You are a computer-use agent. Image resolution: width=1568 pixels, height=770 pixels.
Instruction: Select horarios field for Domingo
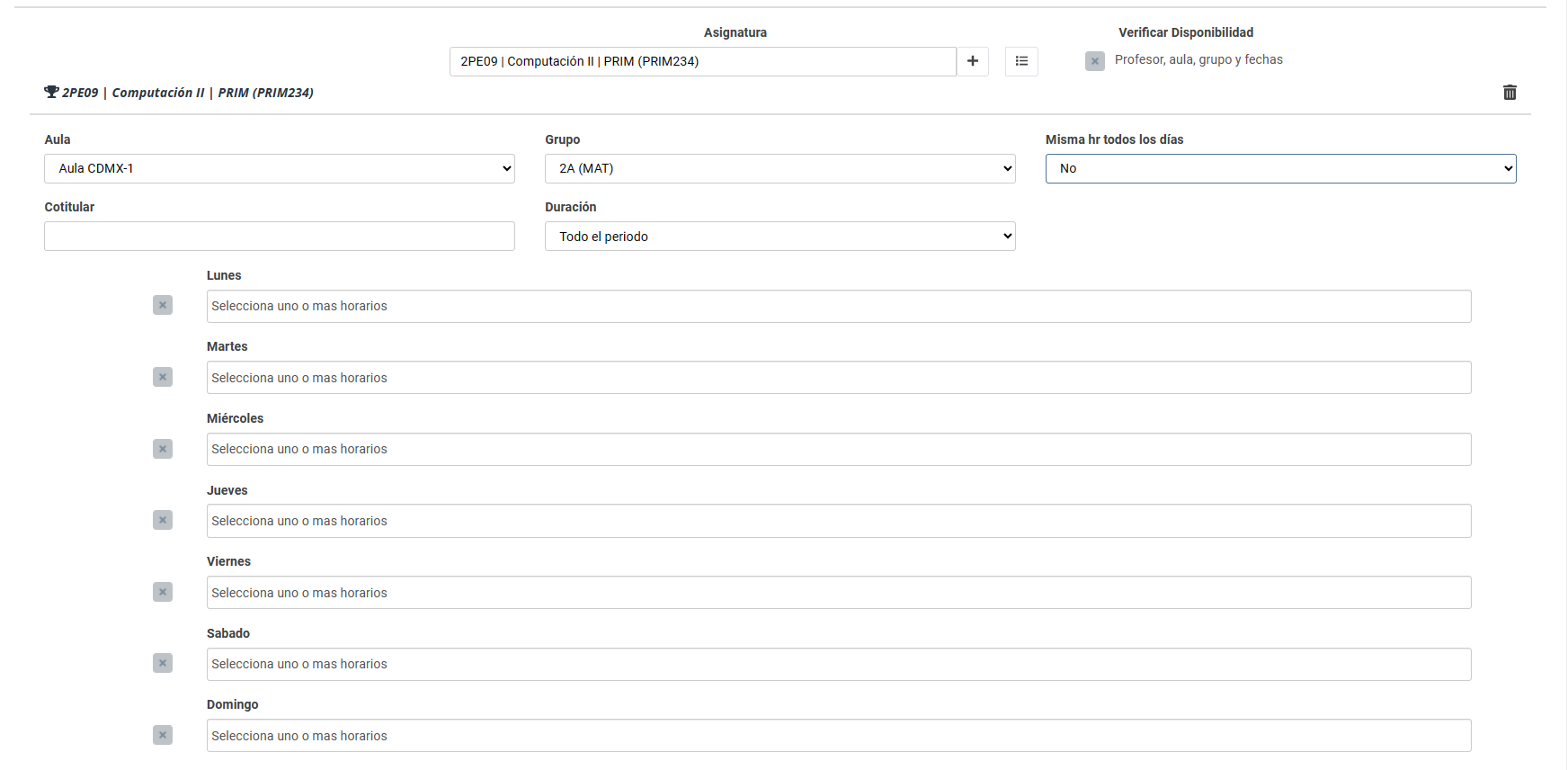click(839, 736)
